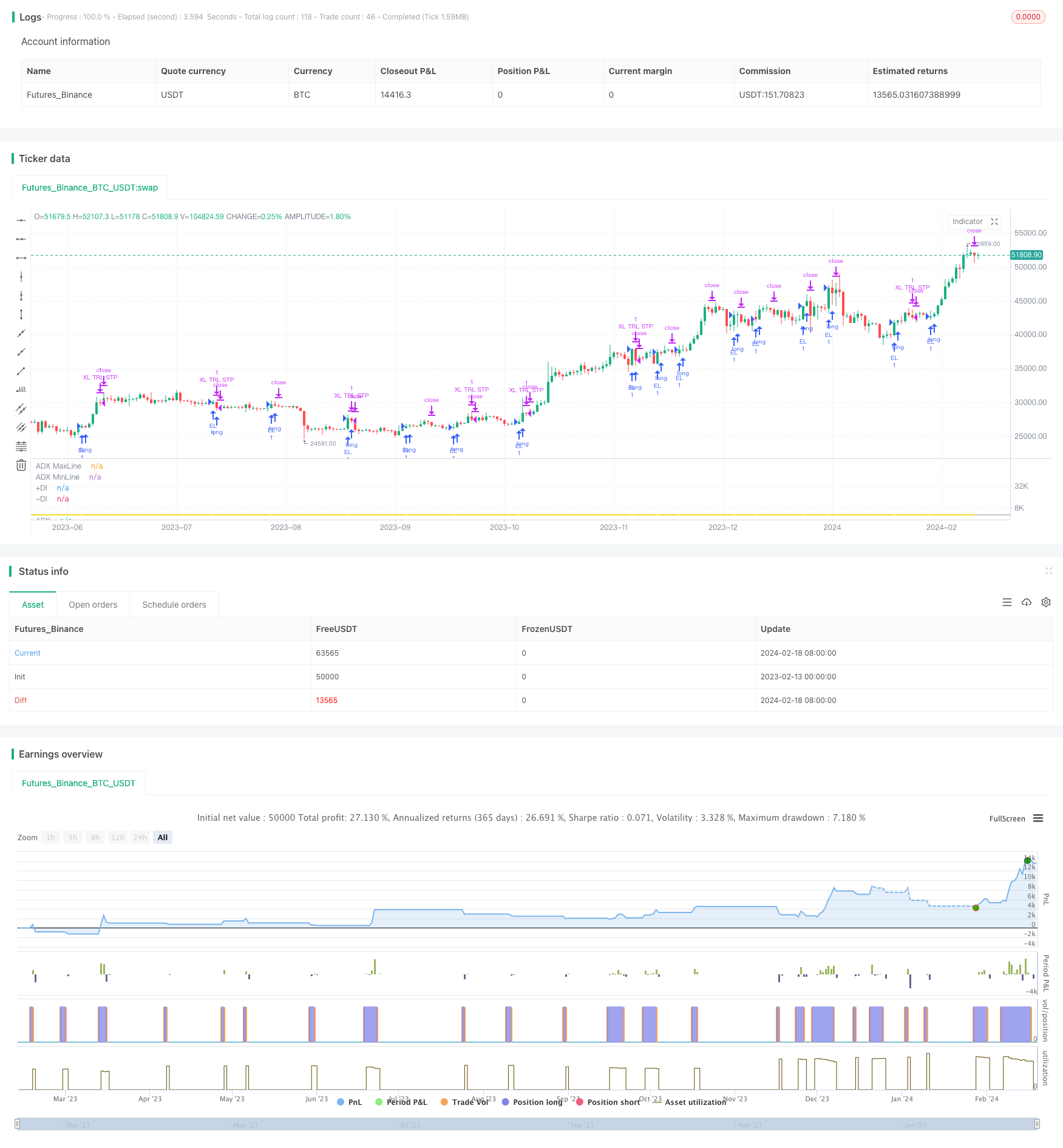Select the diagonal straight line tool

[x=21, y=333]
